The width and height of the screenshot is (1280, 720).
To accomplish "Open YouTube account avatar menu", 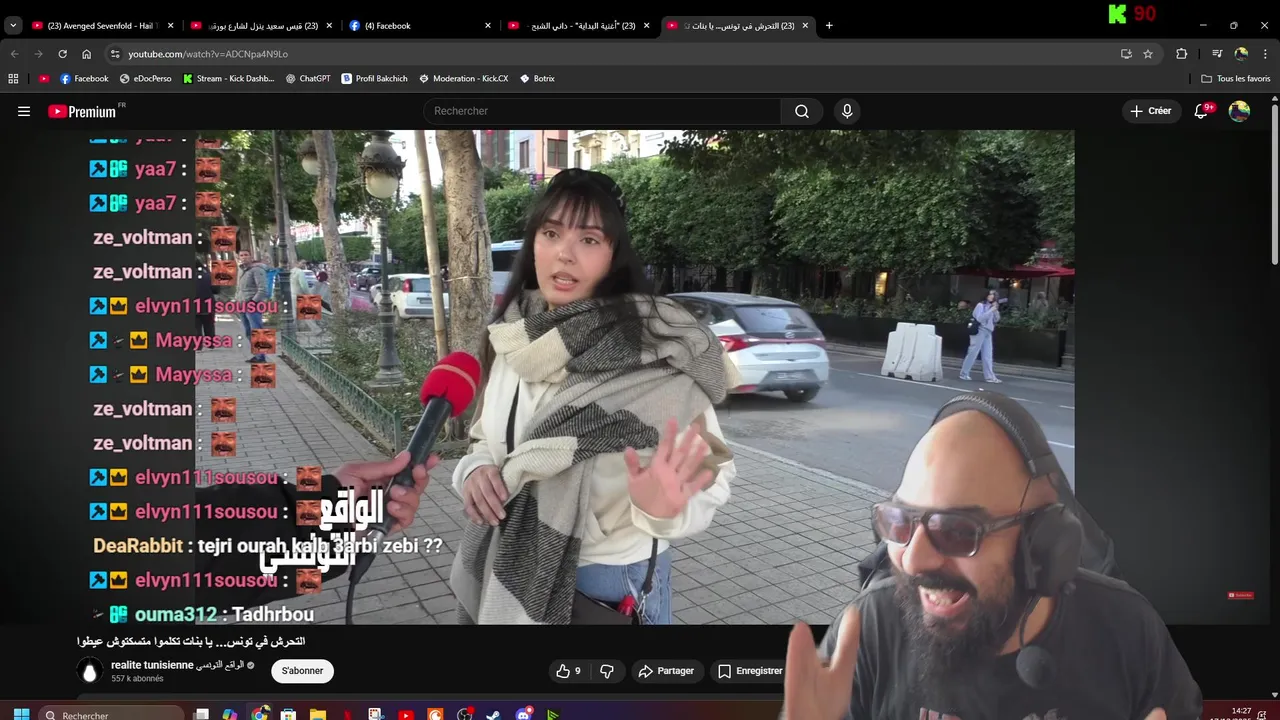I will click(x=1239, y=111).
